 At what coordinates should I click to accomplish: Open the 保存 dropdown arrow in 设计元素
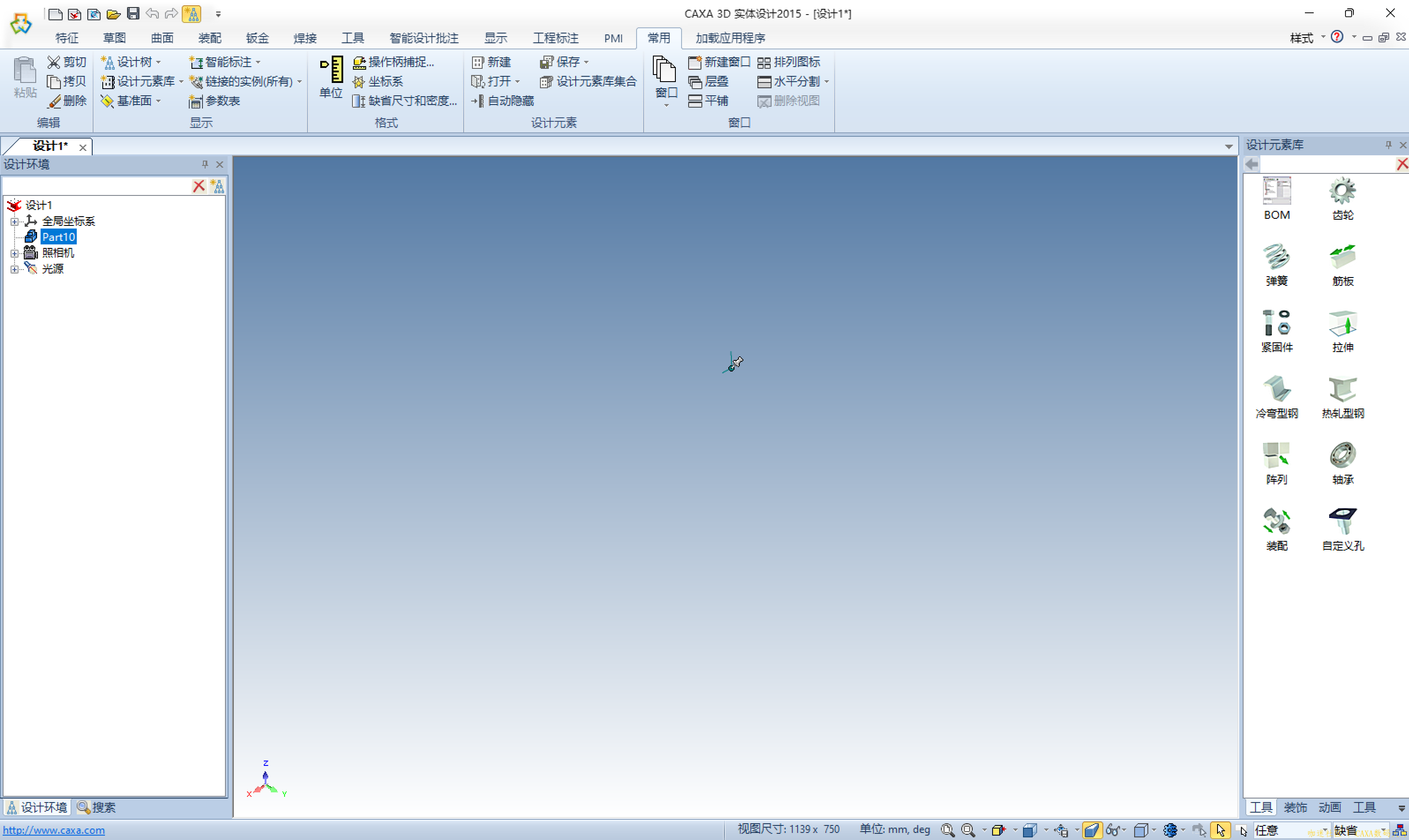(586, 62)
